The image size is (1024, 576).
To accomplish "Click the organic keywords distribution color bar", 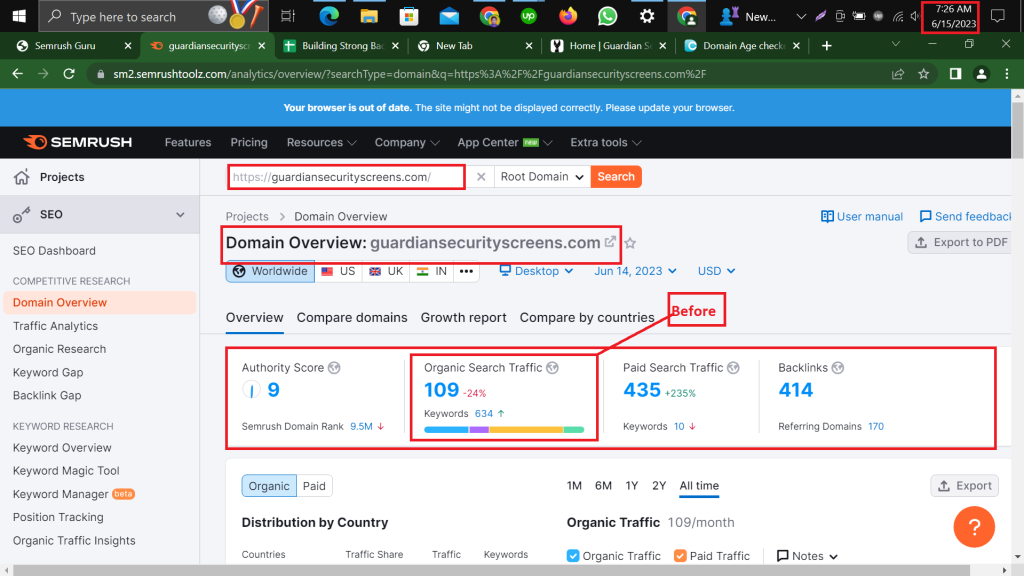I will coord(504,430).
